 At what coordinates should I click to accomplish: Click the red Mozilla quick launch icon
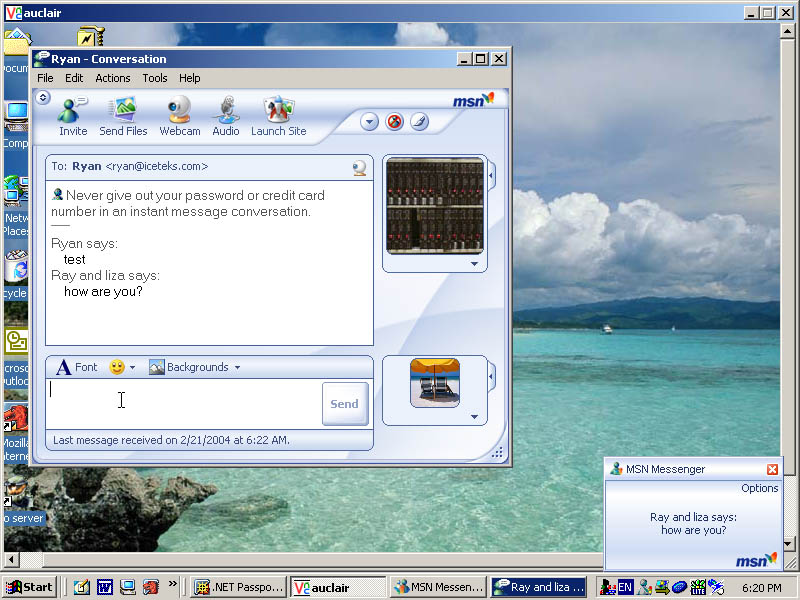pos(151,587)
